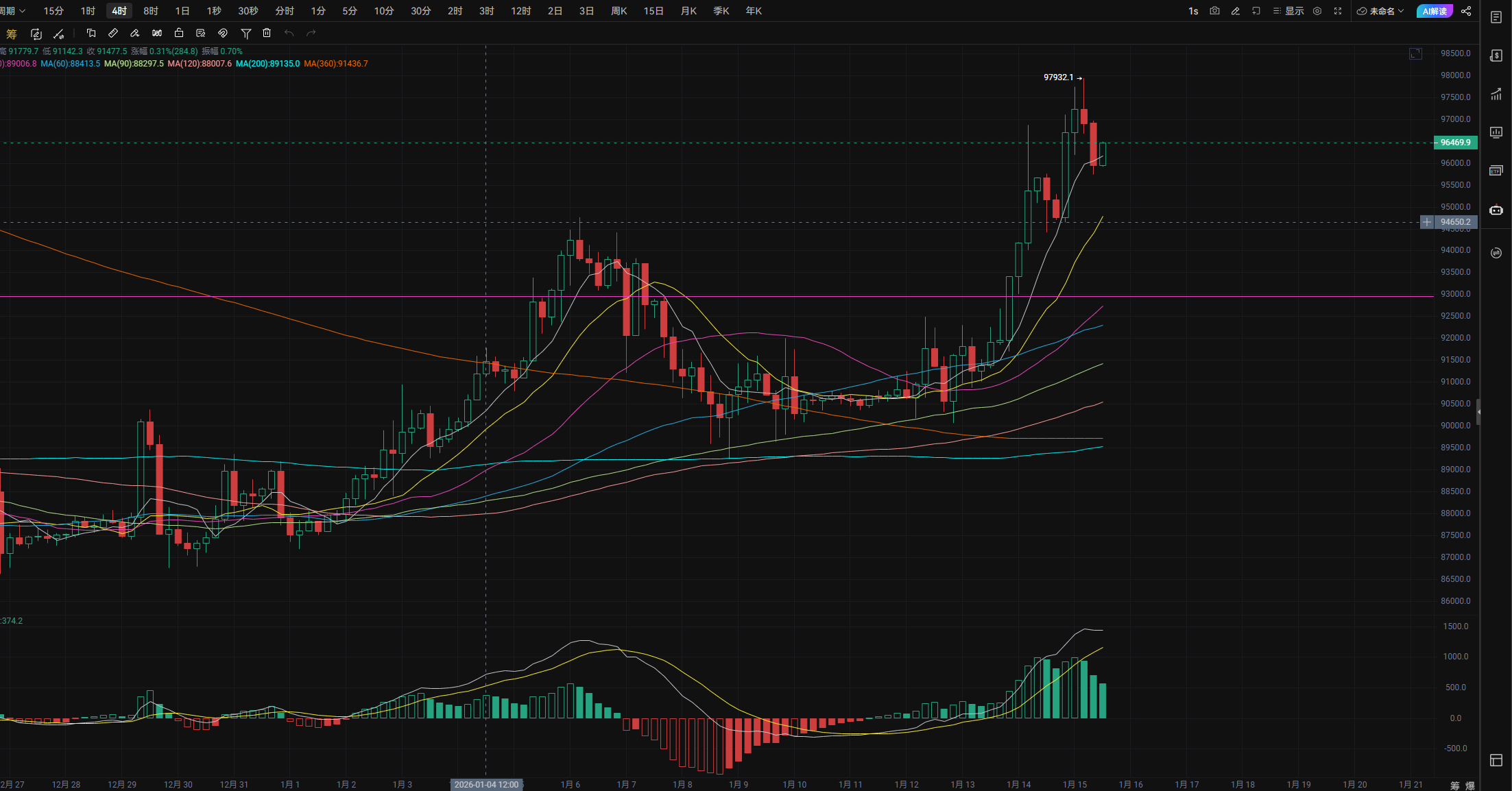Select the ruler measurement tool
1512x791 pixels.
coord(113,33)
